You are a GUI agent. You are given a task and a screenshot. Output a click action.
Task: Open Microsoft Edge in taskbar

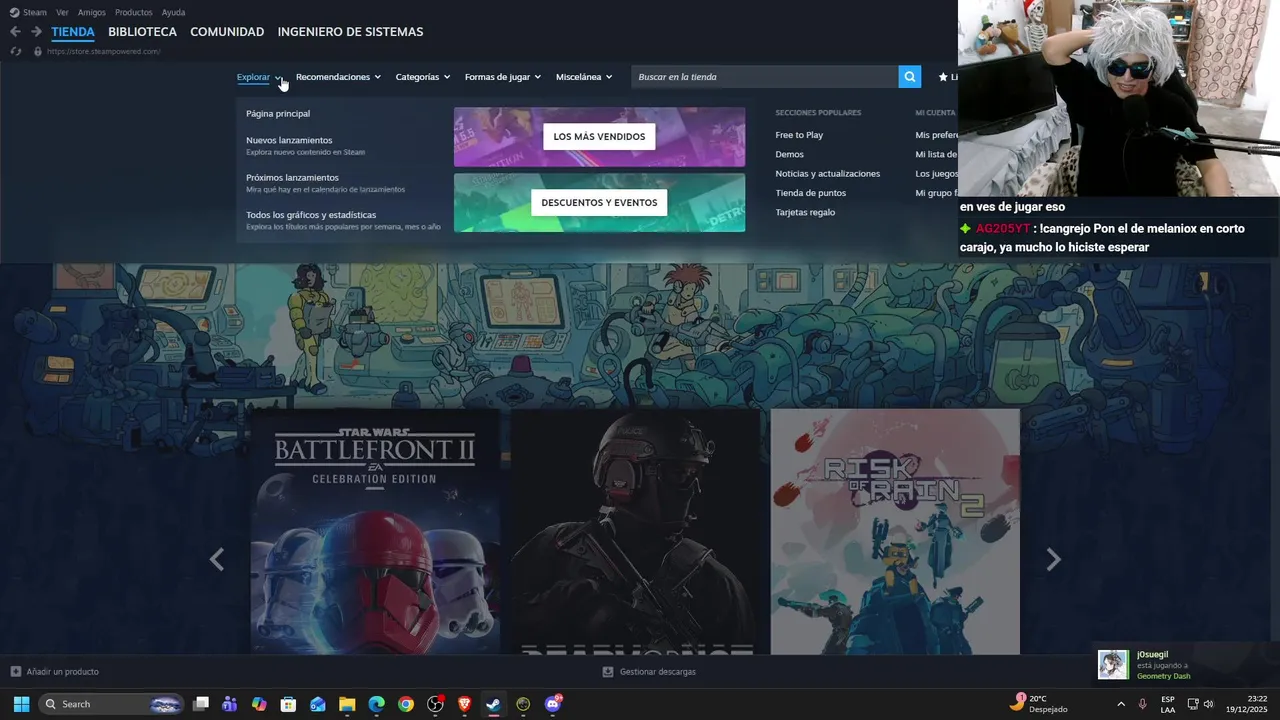[376, 704]
